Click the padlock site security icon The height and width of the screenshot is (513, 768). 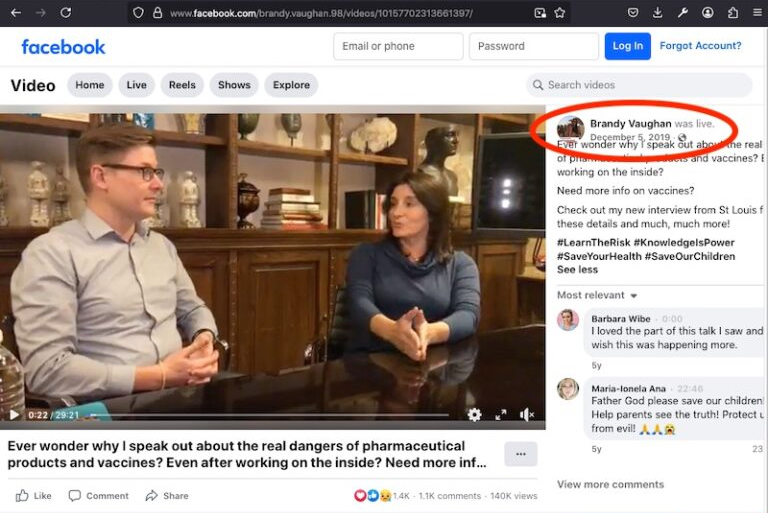pyautogui.click(x=157, y=13)
